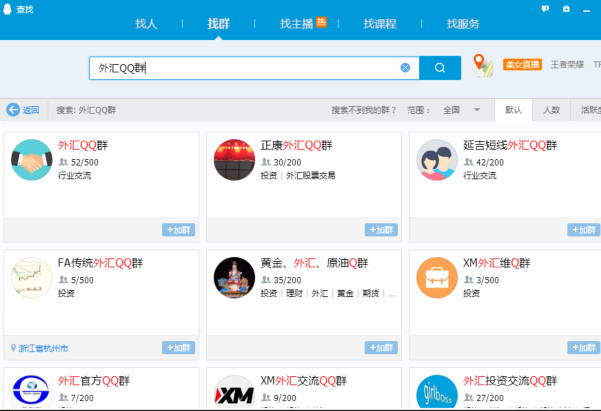The width and height of the screenshot is (601, 411).
Task: Open group title 外汇投资交流QQ群
Action: click(x=510, y=381)
